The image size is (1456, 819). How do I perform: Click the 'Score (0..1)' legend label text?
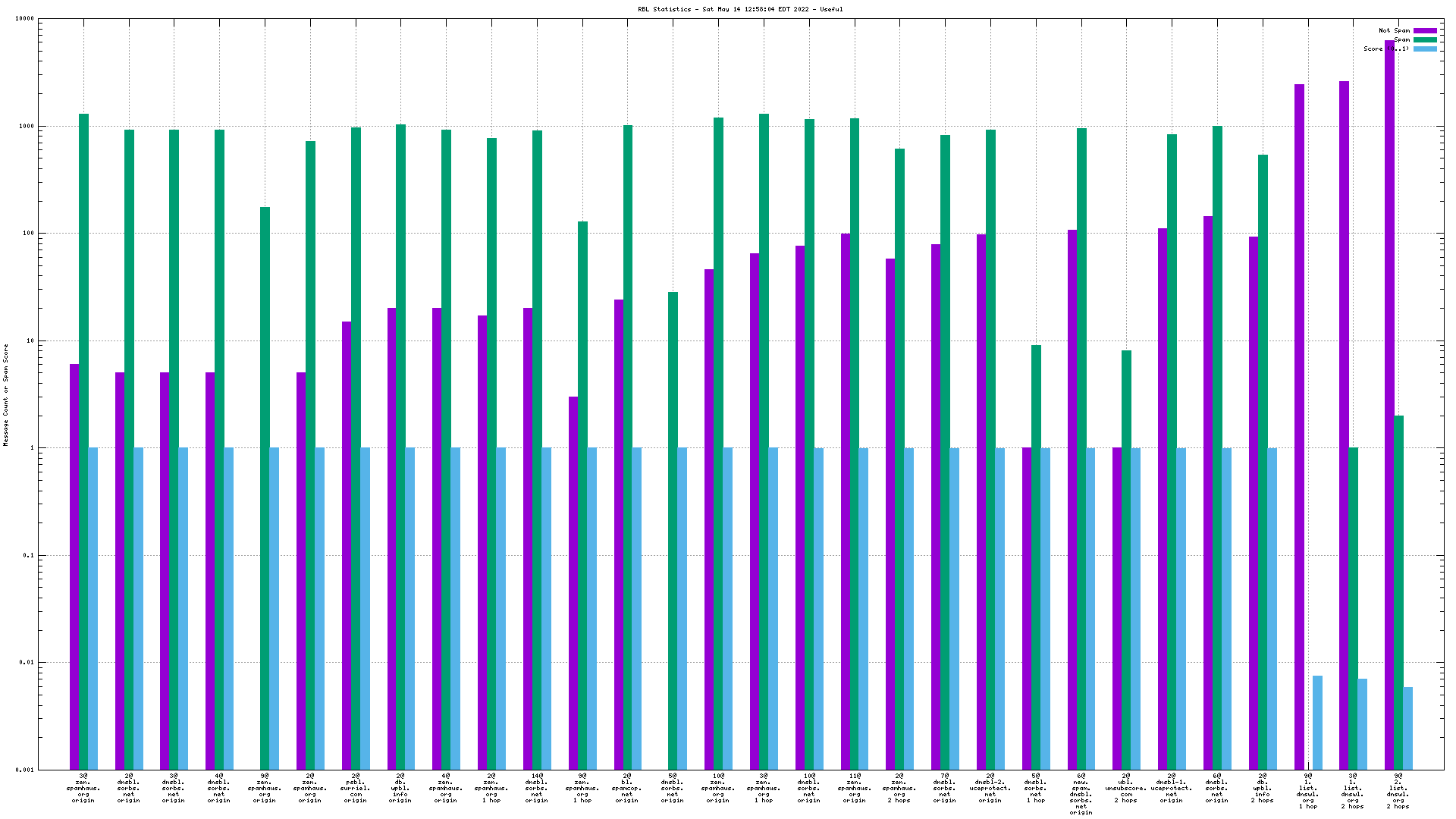[1385, 49]
